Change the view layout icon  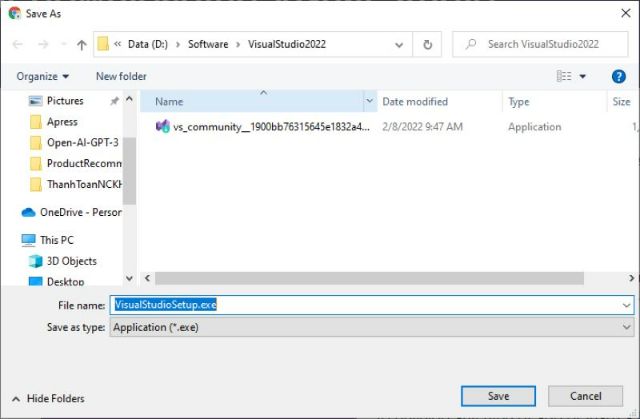point(564,76)
